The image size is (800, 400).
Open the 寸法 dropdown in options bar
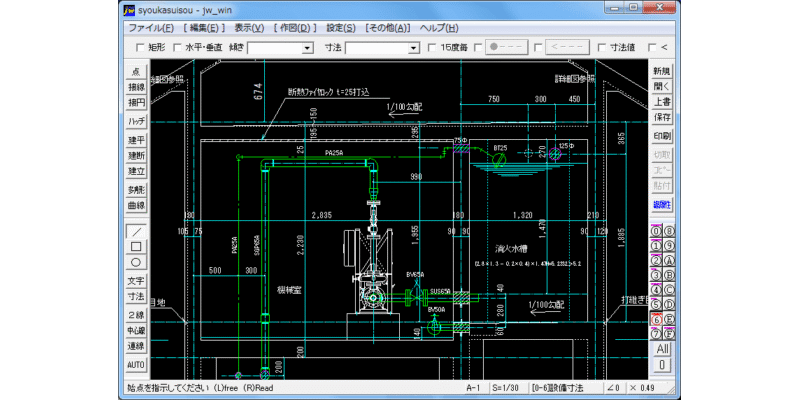413,48
